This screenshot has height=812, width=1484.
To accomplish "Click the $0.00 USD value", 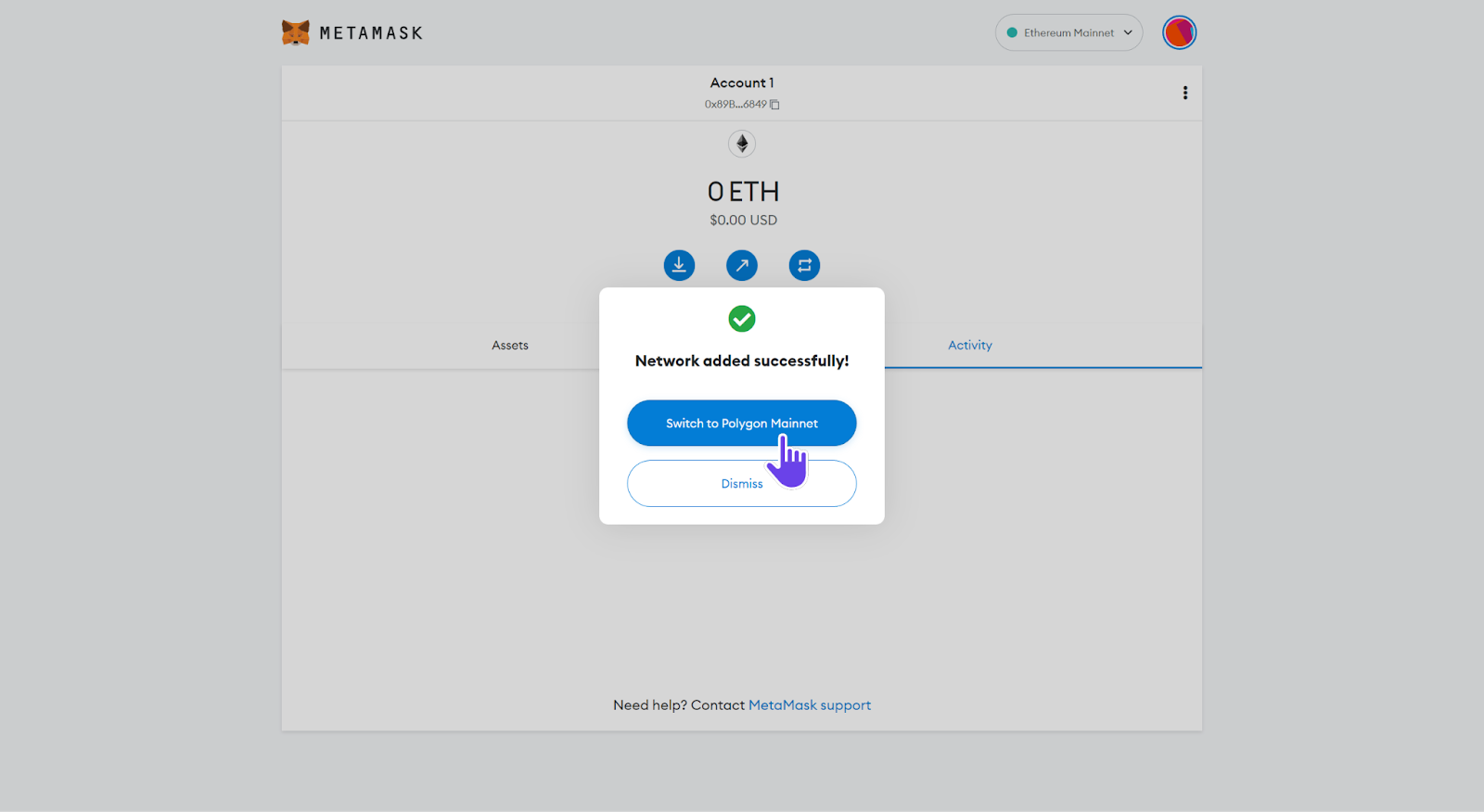I will (743, 221).
